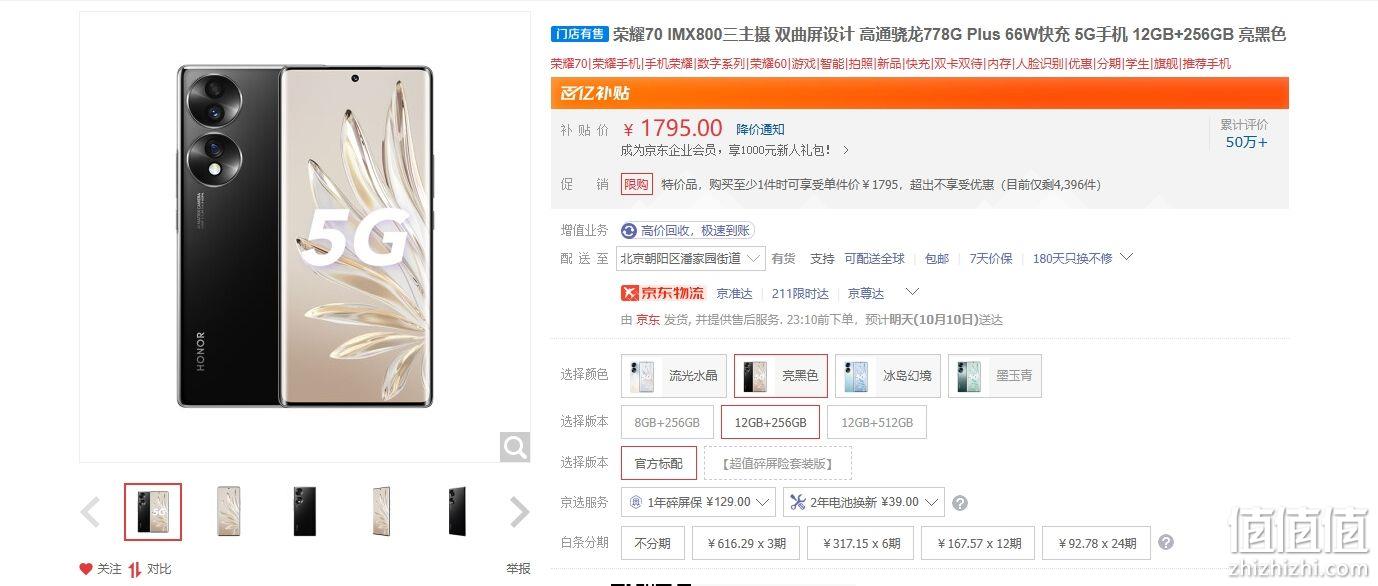The width and height of the screenshot is (1378, 586).
Task: Select the third product thumbnail, black phone back
Action: tap(305, 512)
